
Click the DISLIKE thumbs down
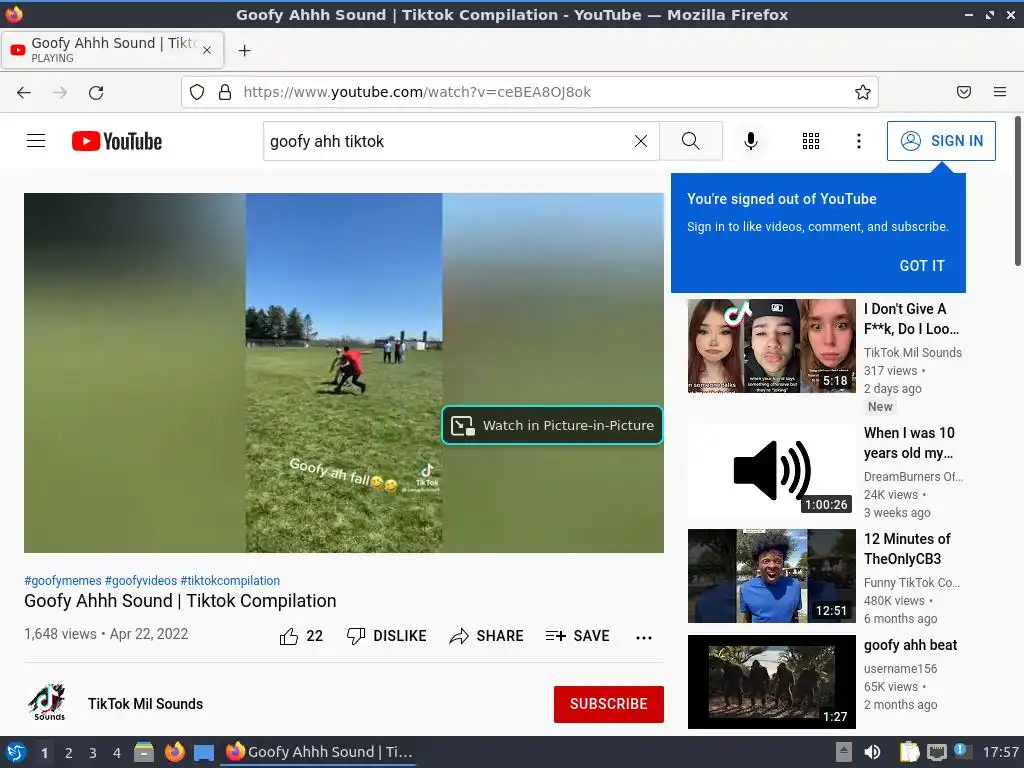click(387, 636)
